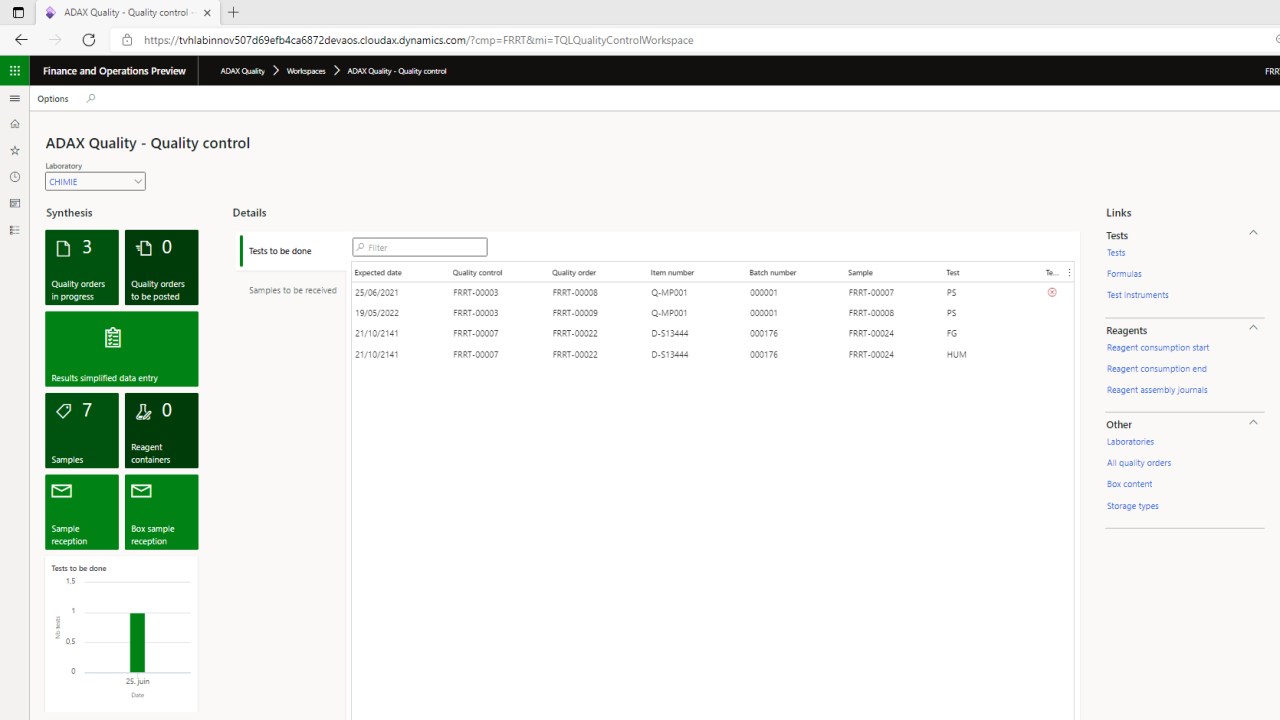
Task: Reload the page with refresh icon
Action: 89,40
